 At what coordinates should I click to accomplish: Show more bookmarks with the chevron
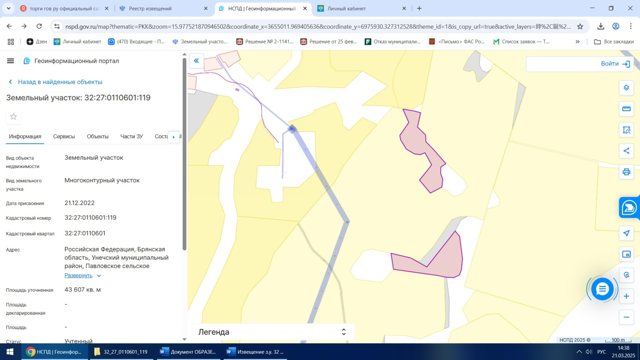pos(578,42)
